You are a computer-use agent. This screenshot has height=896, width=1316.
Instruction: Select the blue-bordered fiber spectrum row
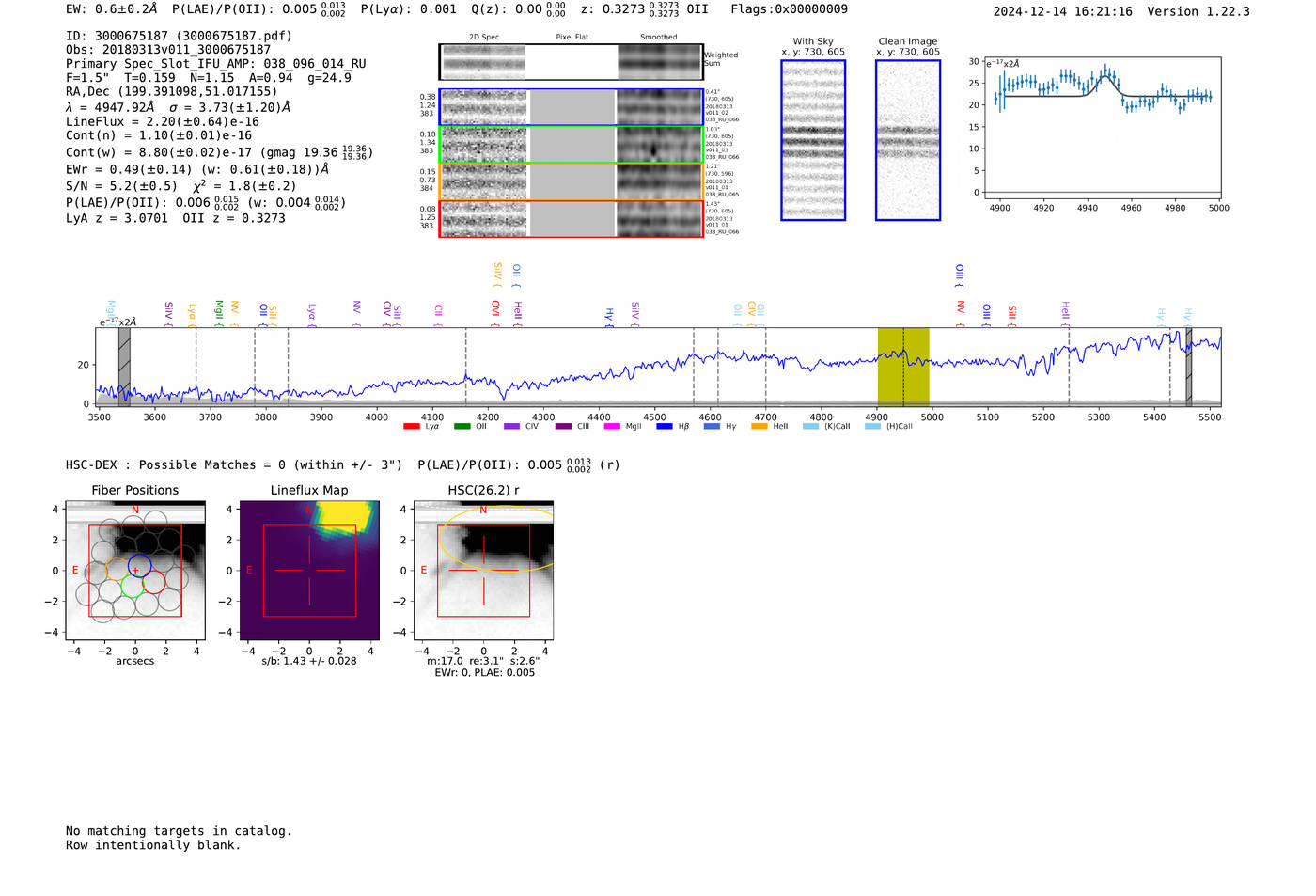click(x=571, y=107)
